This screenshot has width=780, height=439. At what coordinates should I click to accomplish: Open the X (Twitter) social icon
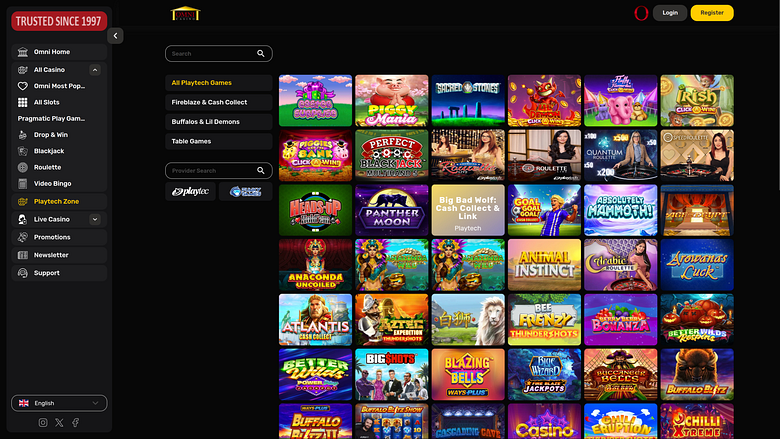click(x=59, y=423)
